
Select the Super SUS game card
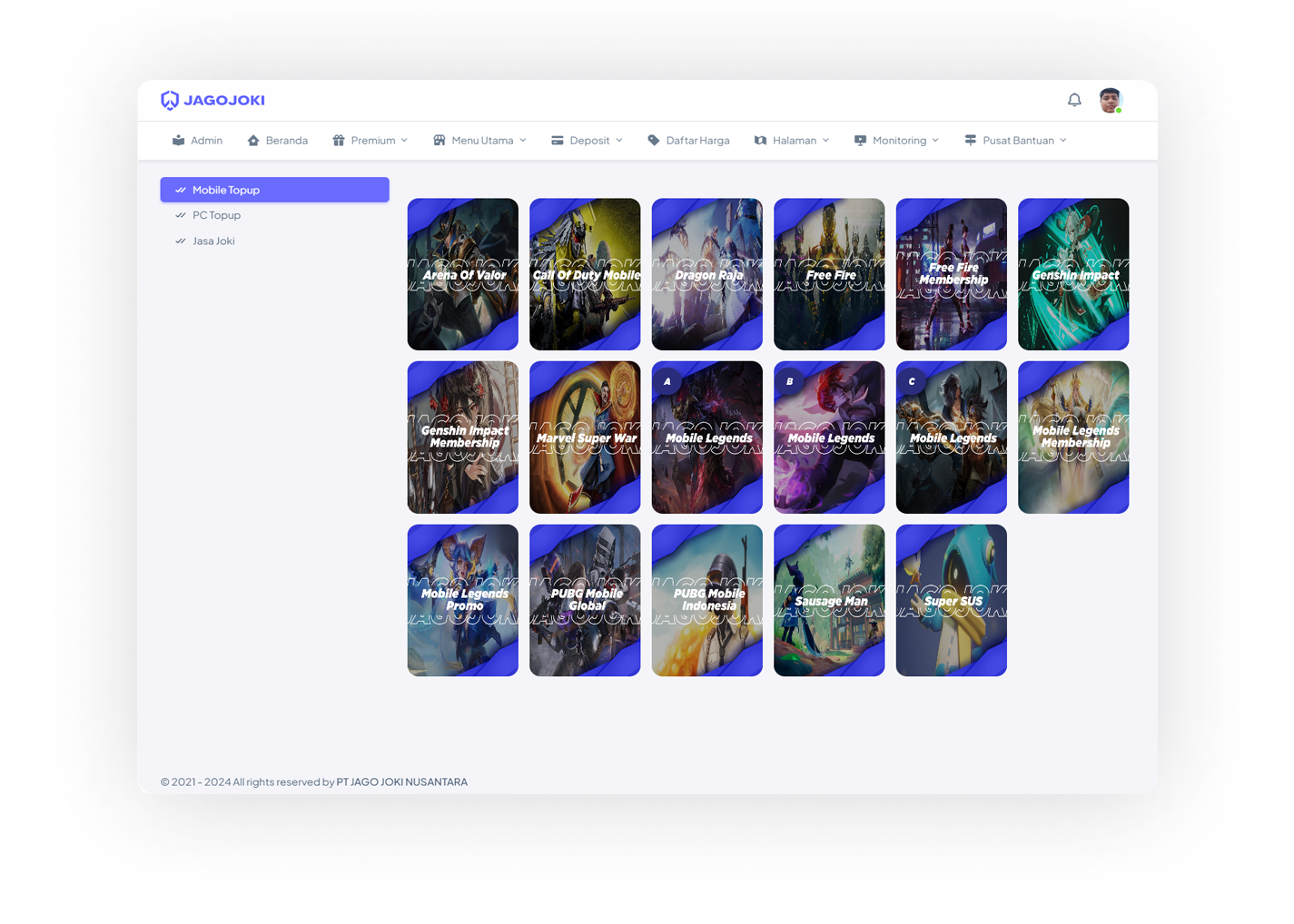click(952, 600)
